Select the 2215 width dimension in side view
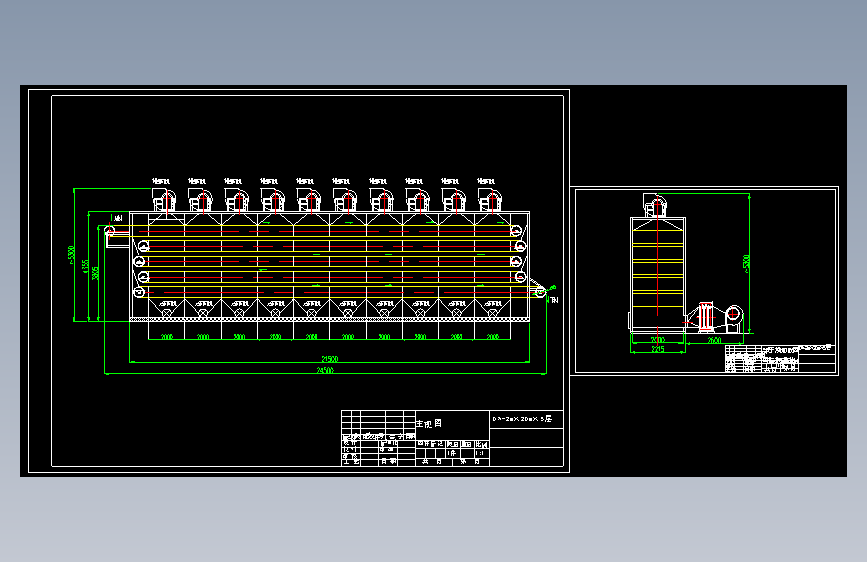This screenshot has width=867, height=562. tap(657, 349)
